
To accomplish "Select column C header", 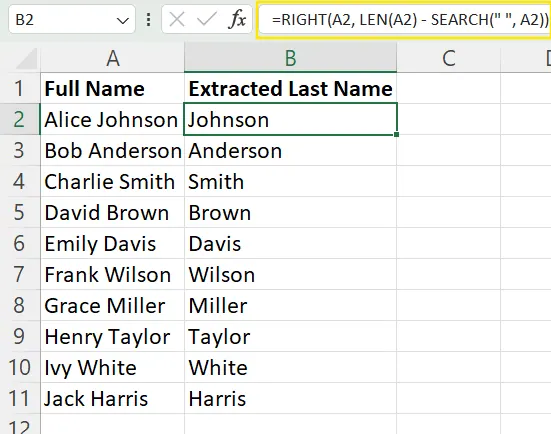I will 449,58.
